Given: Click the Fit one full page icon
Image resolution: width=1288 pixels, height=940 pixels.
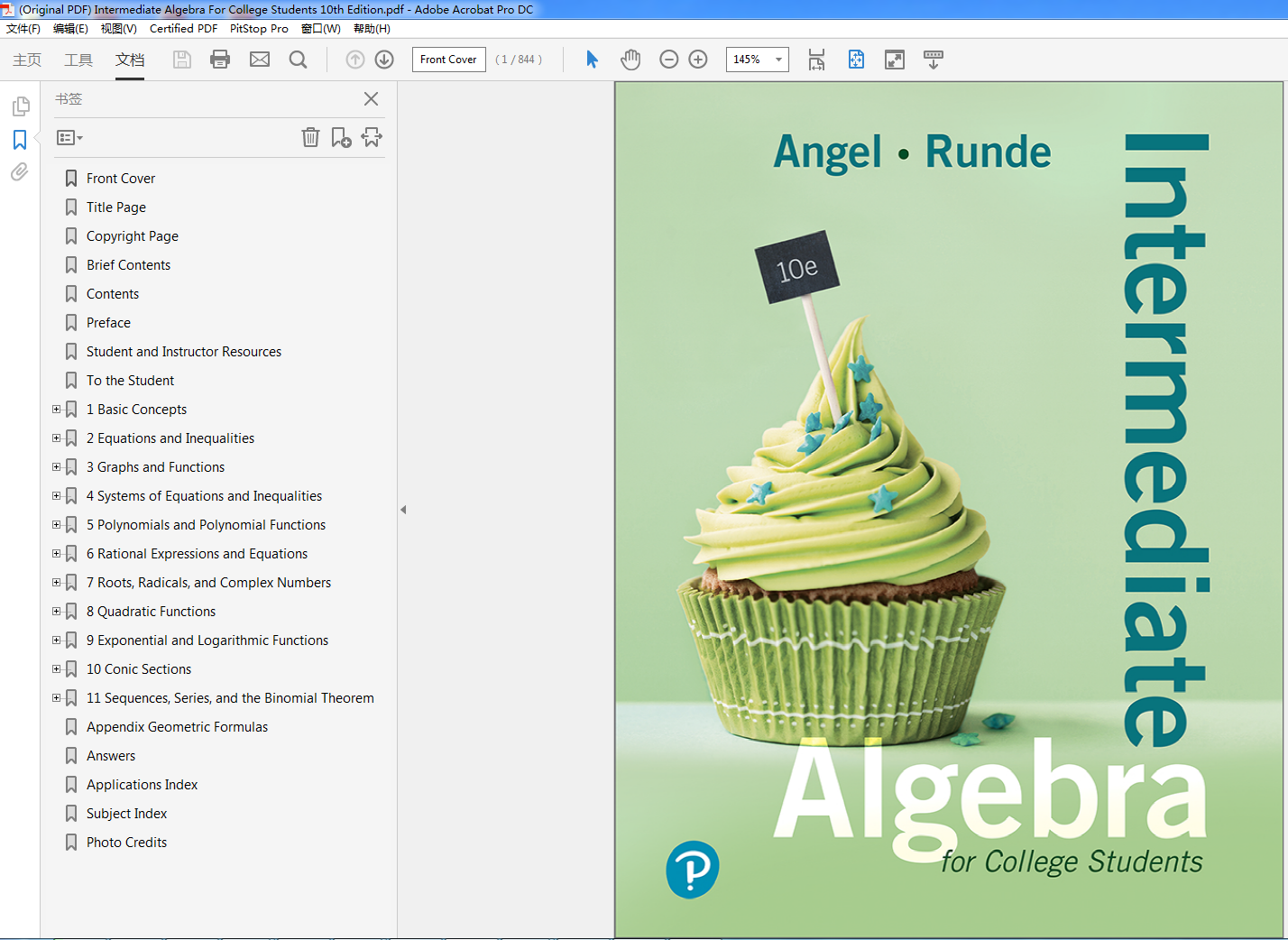Looking at the screenshot, I should (x=856, y=60).
